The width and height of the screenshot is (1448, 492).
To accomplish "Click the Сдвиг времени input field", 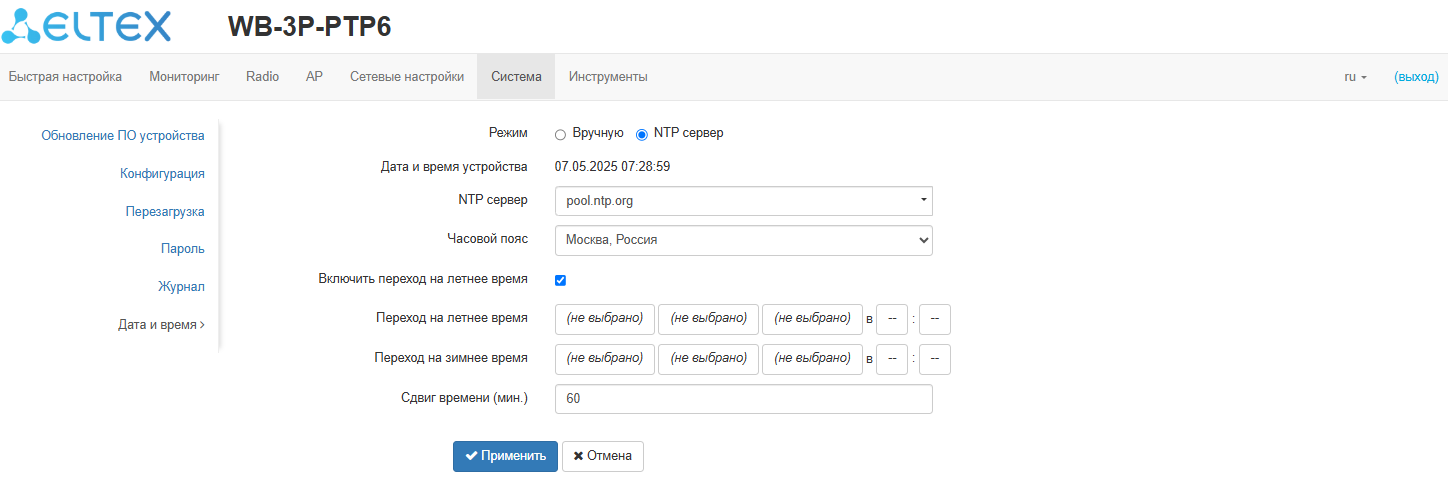I will click(743, 399).
